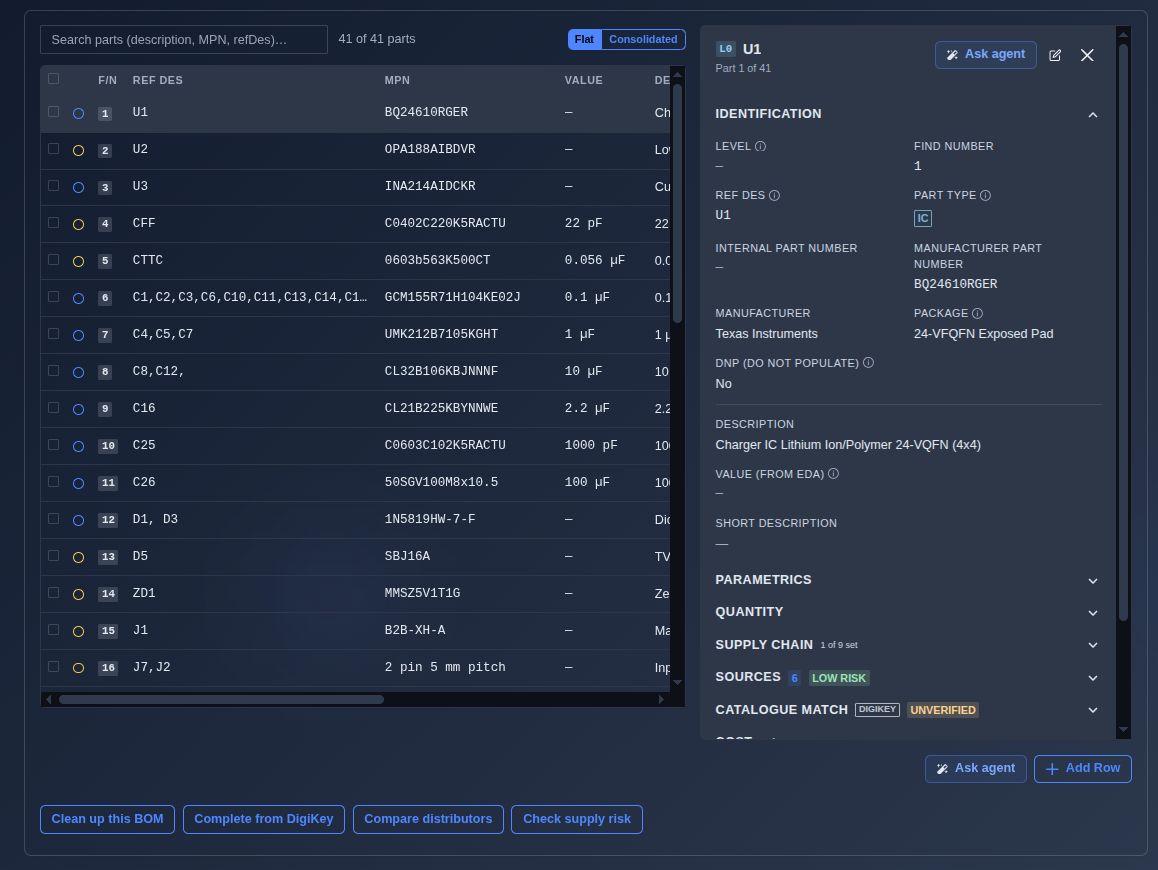This screenshot has height=870, width=1158.
Task: Expand the SUPPLY CHAIN section
Action: click(1093, 645)
